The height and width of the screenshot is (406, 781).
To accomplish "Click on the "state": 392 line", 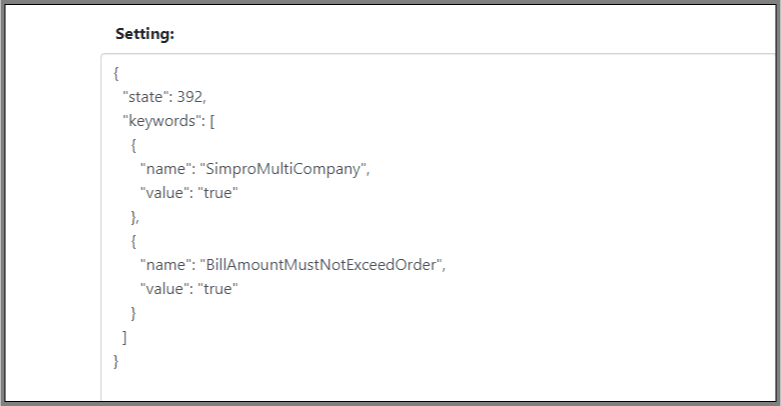I will pyautogui.click(x=164, y=97).
